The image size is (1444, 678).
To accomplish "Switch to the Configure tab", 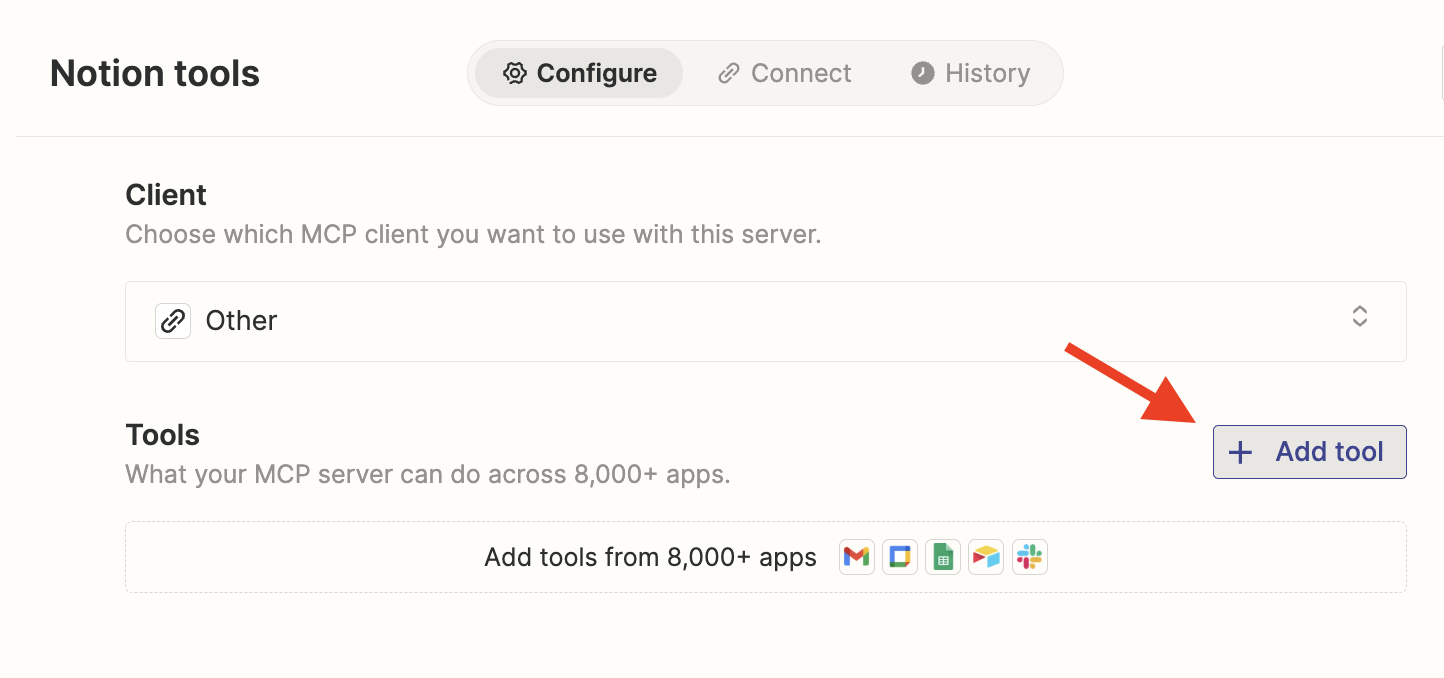I will click(x=579, y=73).
